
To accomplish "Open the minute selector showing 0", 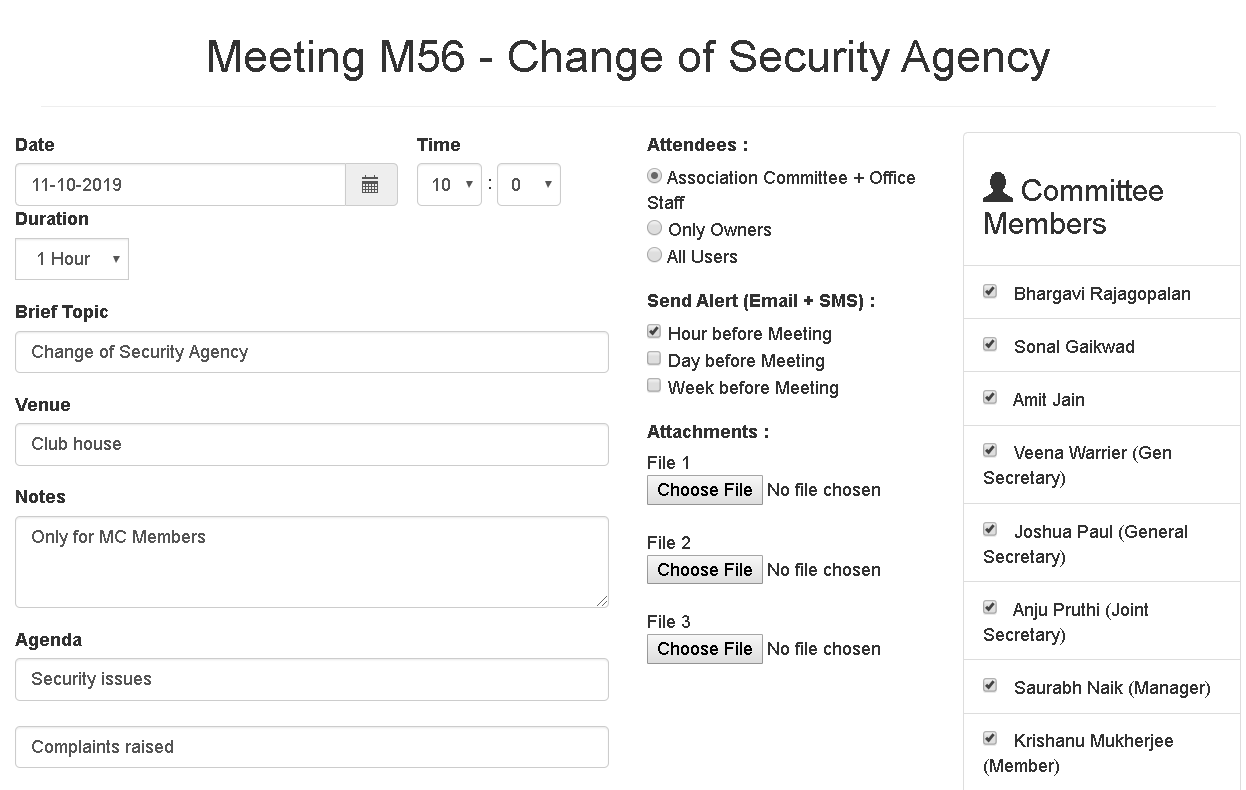I will (x=528, y=184).
